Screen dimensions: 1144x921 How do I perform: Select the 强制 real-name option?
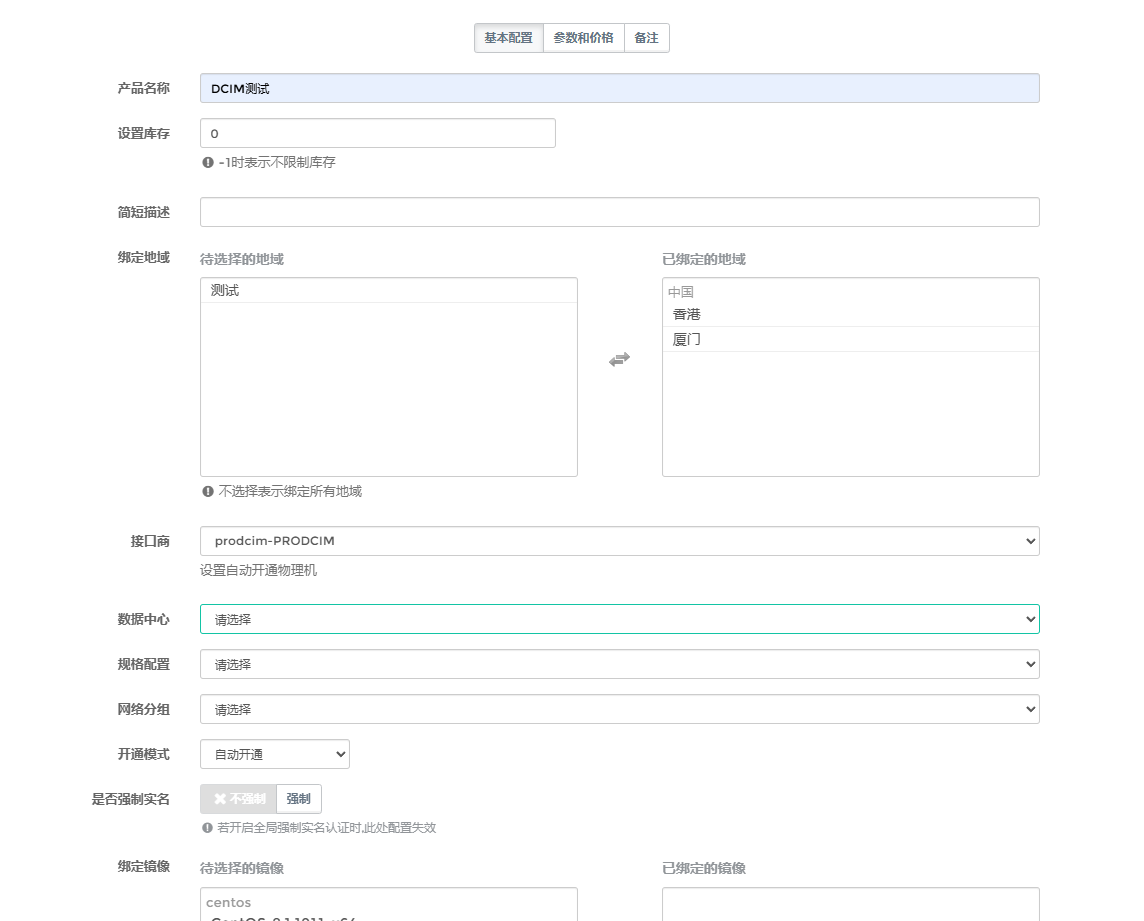coord(298,799)
